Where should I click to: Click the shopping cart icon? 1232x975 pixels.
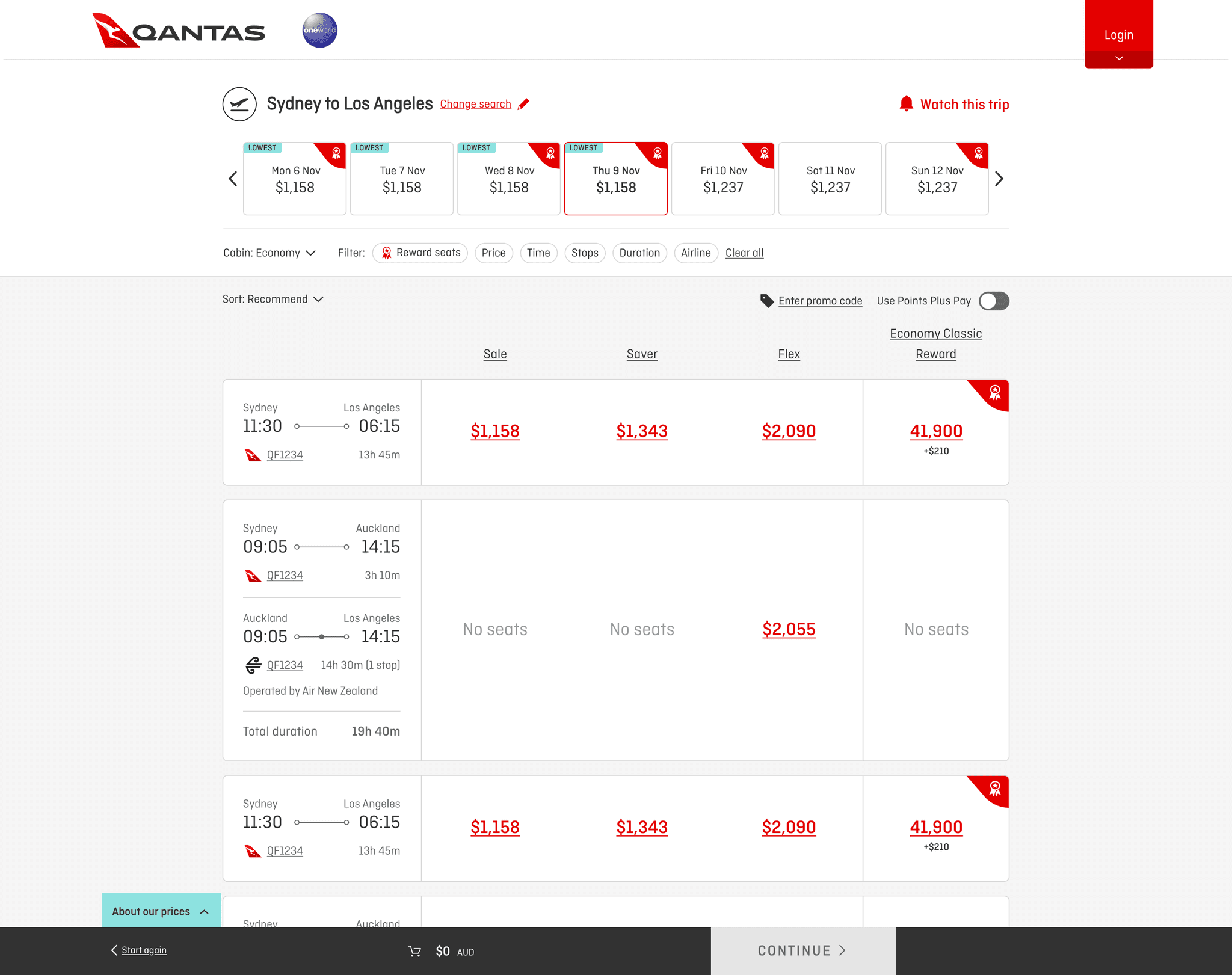pos(414,951)
